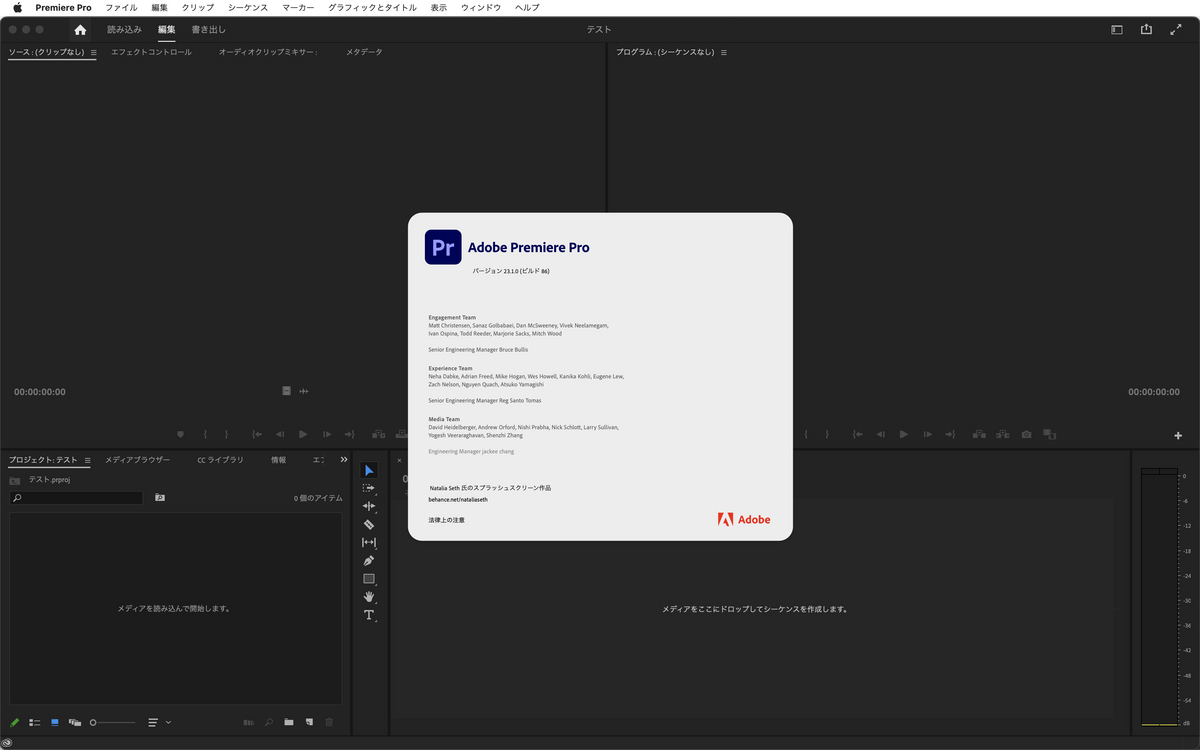
Task: Open the シーケンス menu
Action: point(248,7)
